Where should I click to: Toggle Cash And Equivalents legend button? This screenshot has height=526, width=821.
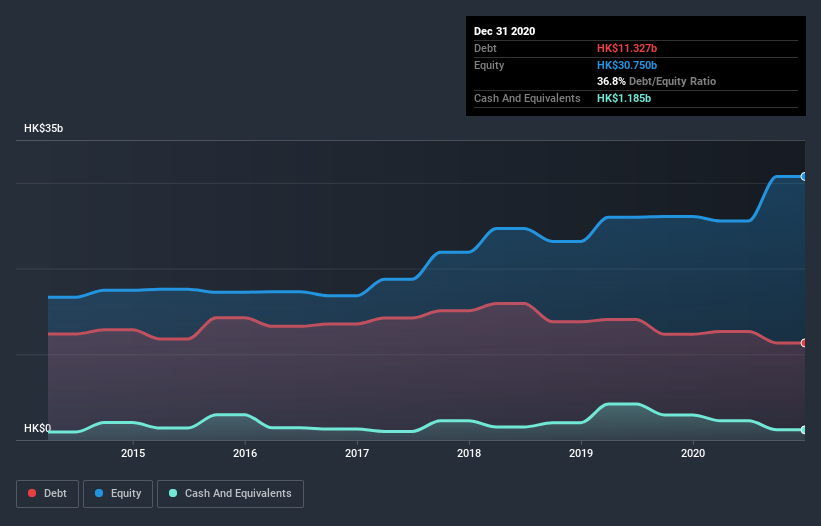point(230,494)
